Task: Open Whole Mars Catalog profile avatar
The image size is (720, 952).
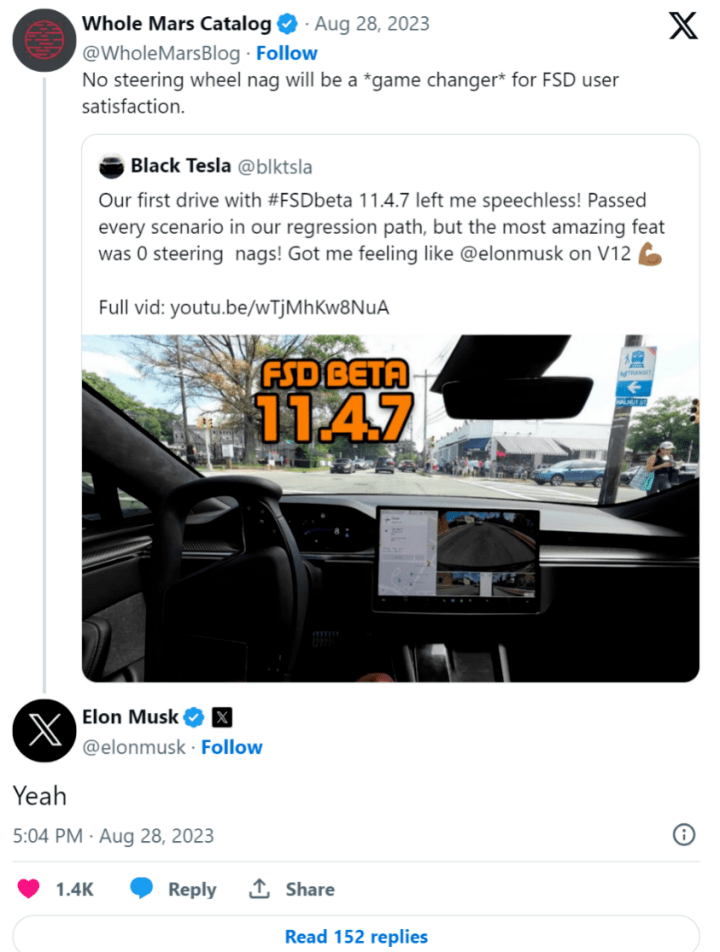Action: [44, 40]
